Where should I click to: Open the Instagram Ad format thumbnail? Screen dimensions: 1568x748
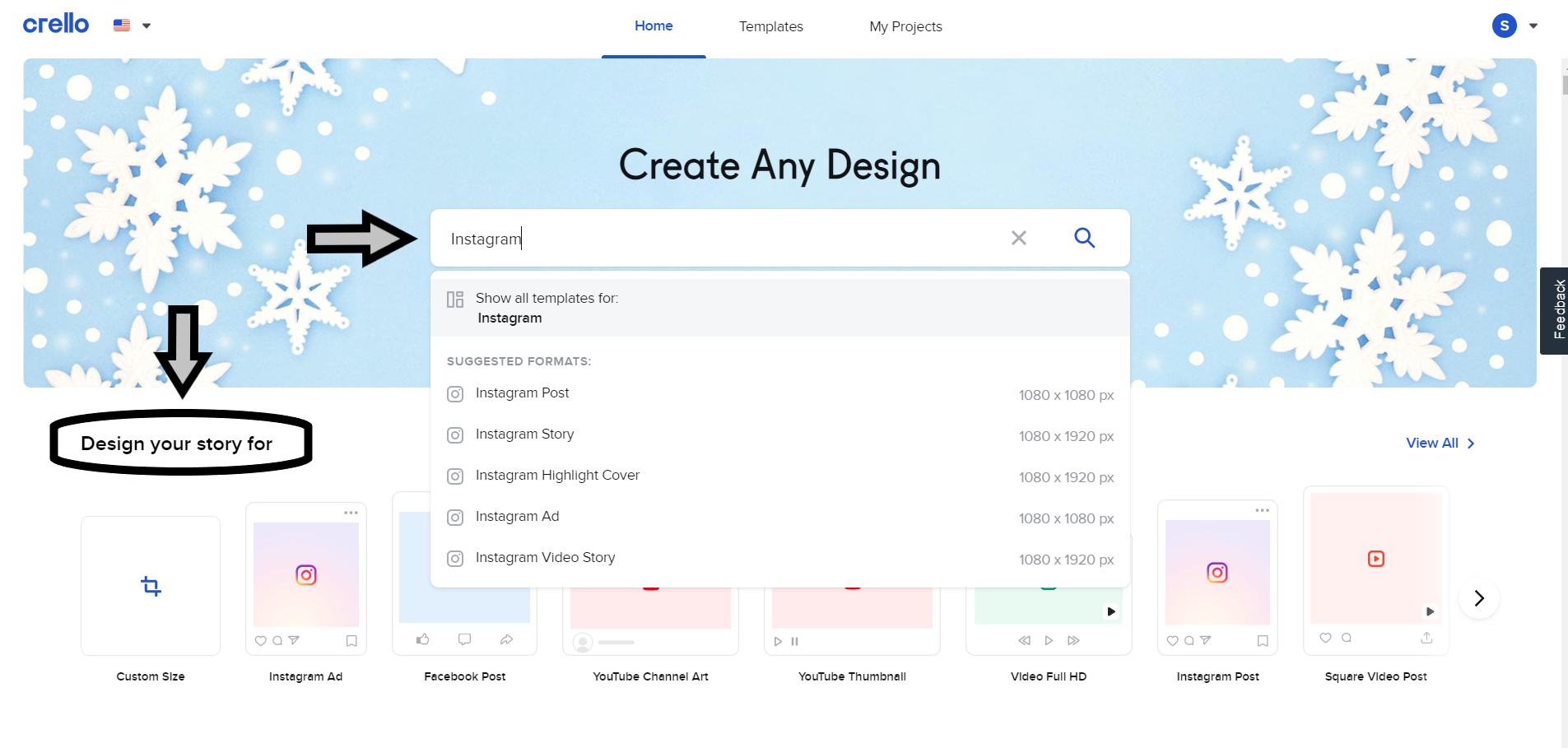pyautogui.click(x=306, y=578)
